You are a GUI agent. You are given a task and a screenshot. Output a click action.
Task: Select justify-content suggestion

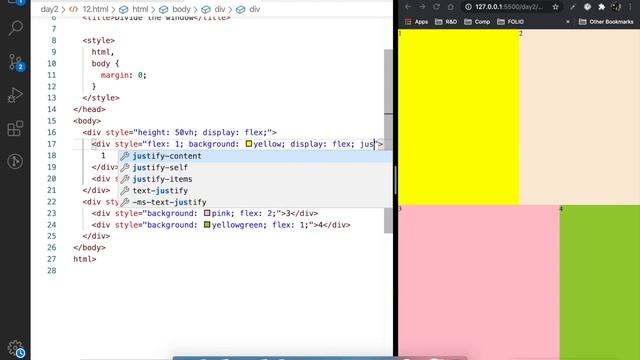tap(255, 156)
